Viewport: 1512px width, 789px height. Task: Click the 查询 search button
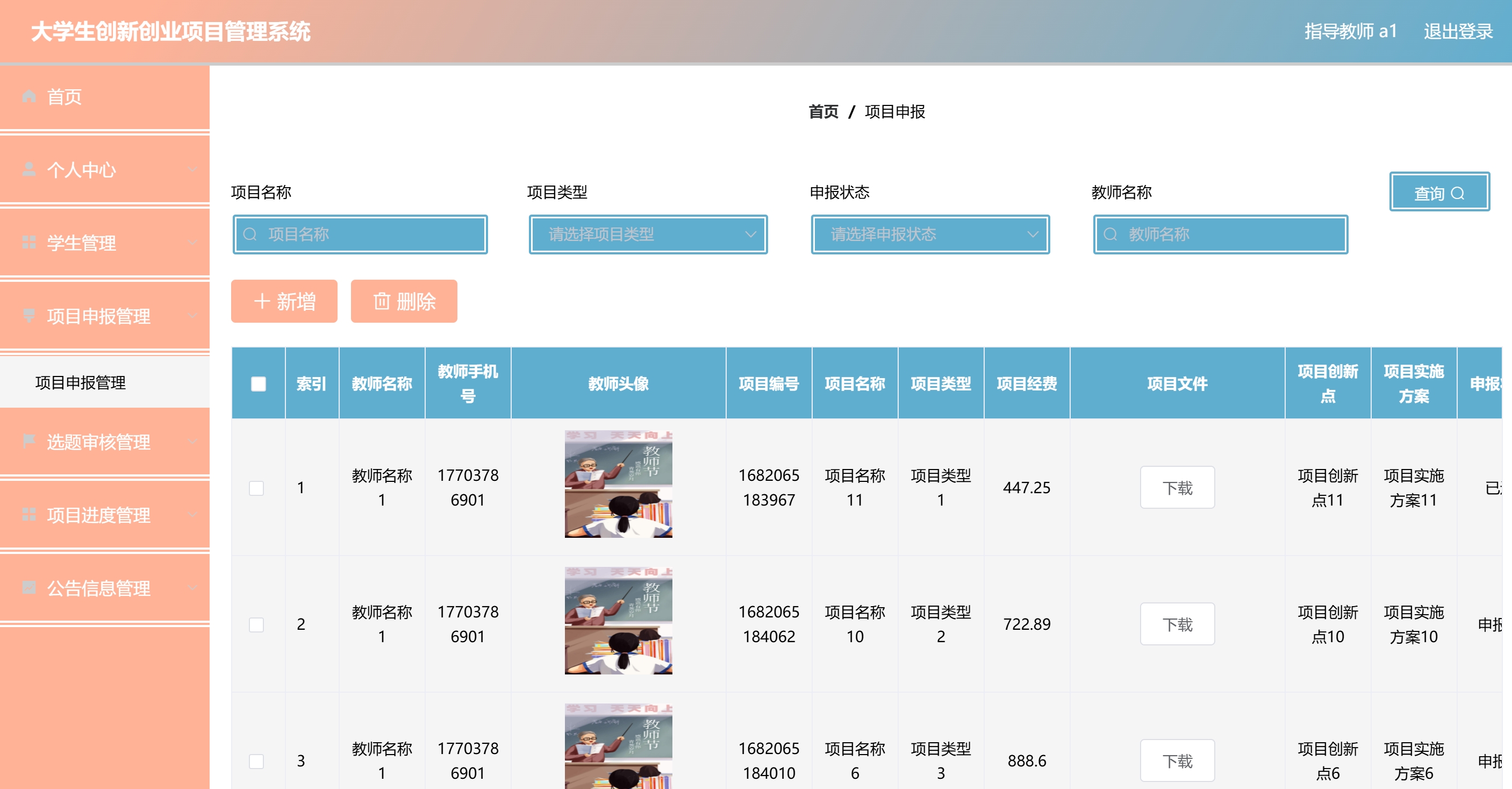pyautogui.click(x=1439, y=191)
